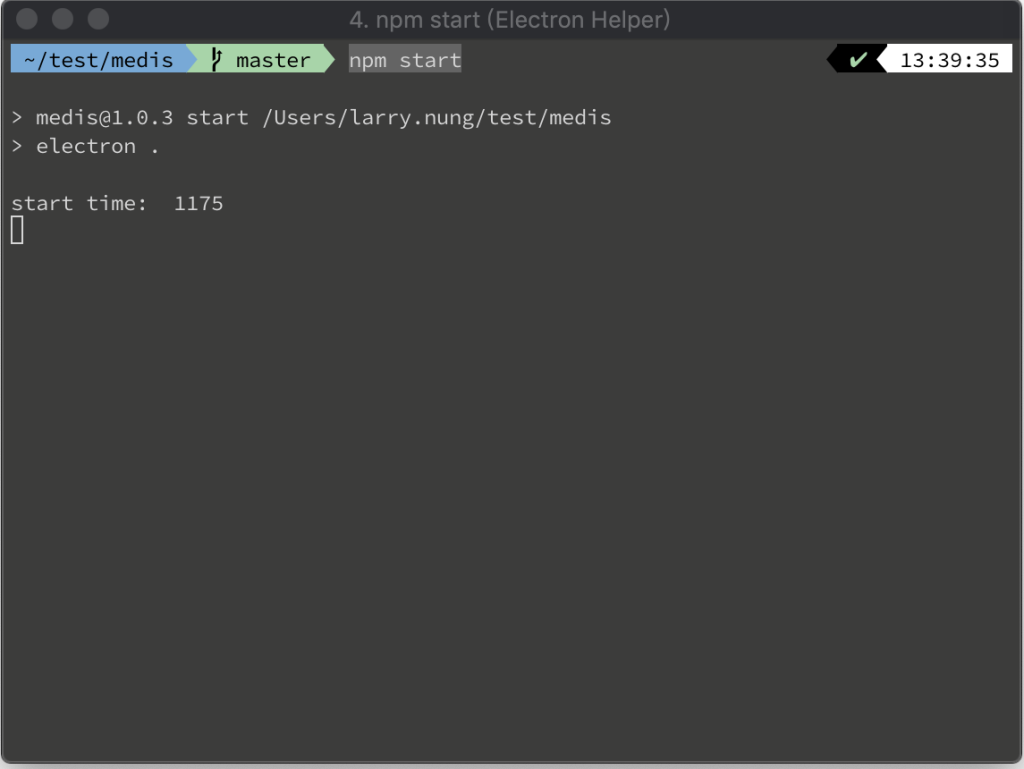
Task: Click the 1175 start time value
Action: [x=199, y=203]
